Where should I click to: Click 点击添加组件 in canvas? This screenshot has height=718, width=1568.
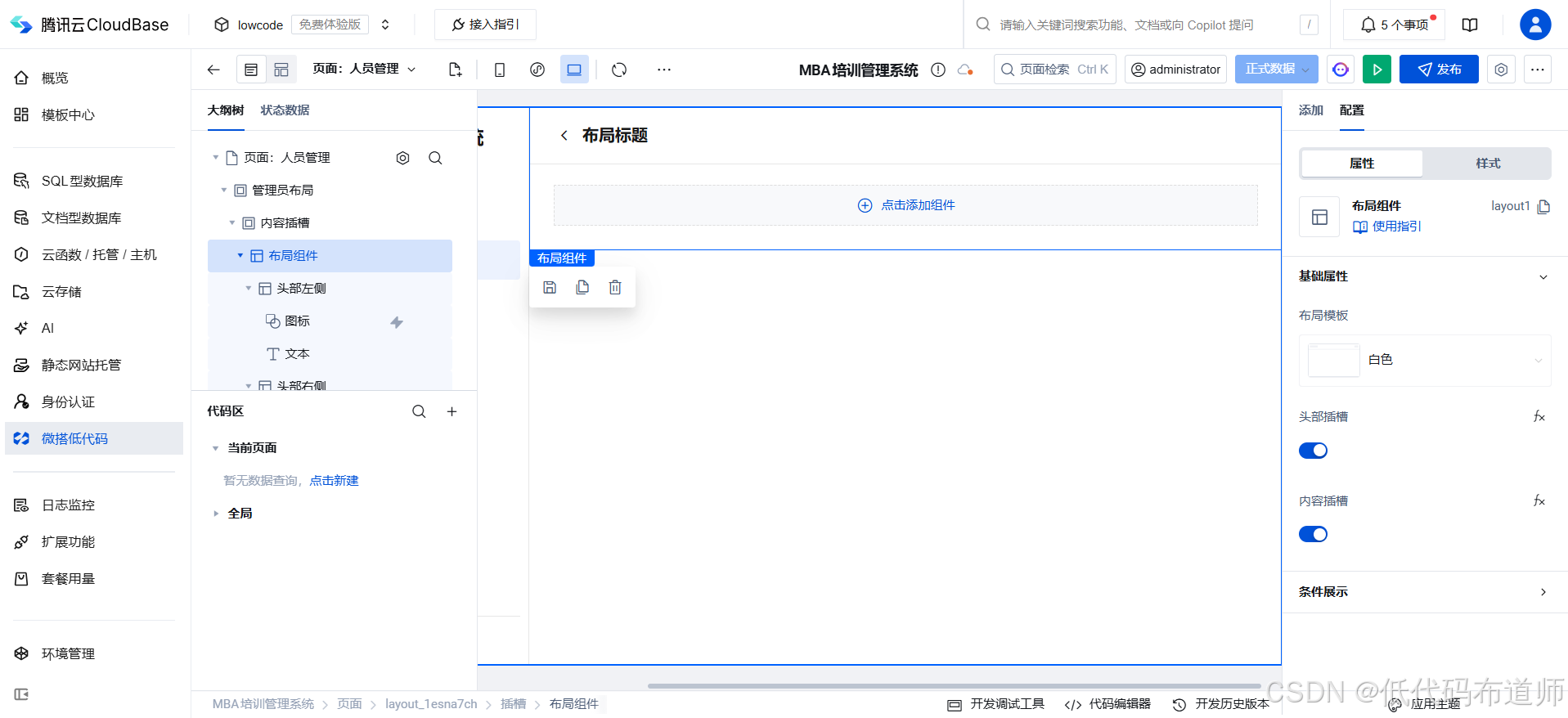point(905,205)
